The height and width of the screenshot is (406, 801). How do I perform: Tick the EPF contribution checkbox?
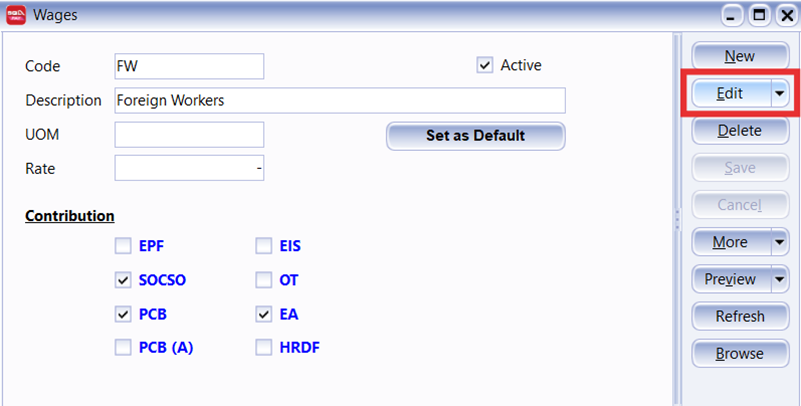pos(123,246)
